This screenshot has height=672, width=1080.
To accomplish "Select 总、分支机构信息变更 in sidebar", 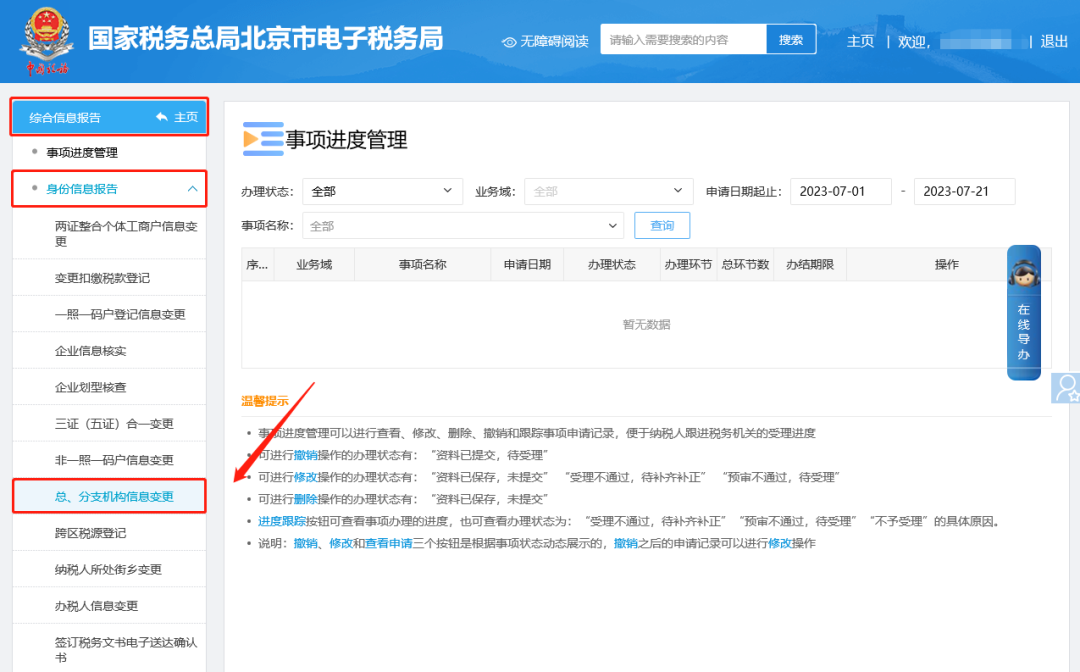I will click(114, 497).
